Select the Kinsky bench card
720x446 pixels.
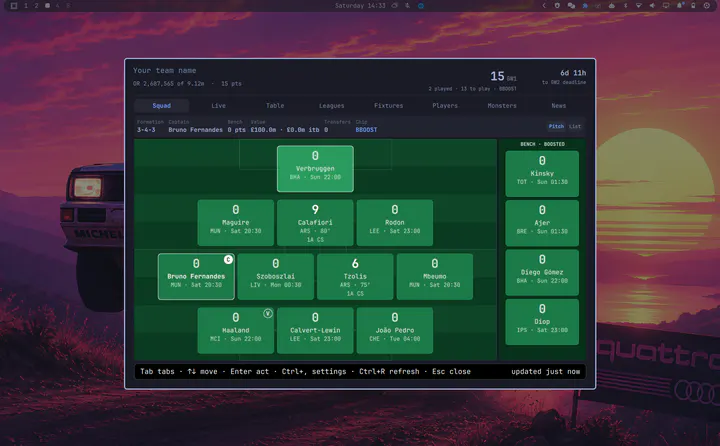(x=542, y=174)
